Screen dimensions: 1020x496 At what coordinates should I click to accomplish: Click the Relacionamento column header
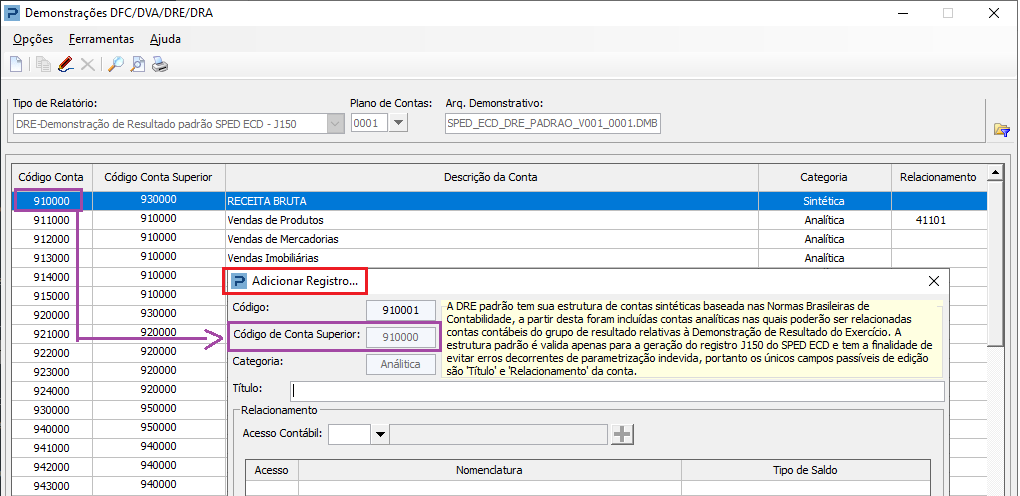[938, 177]
